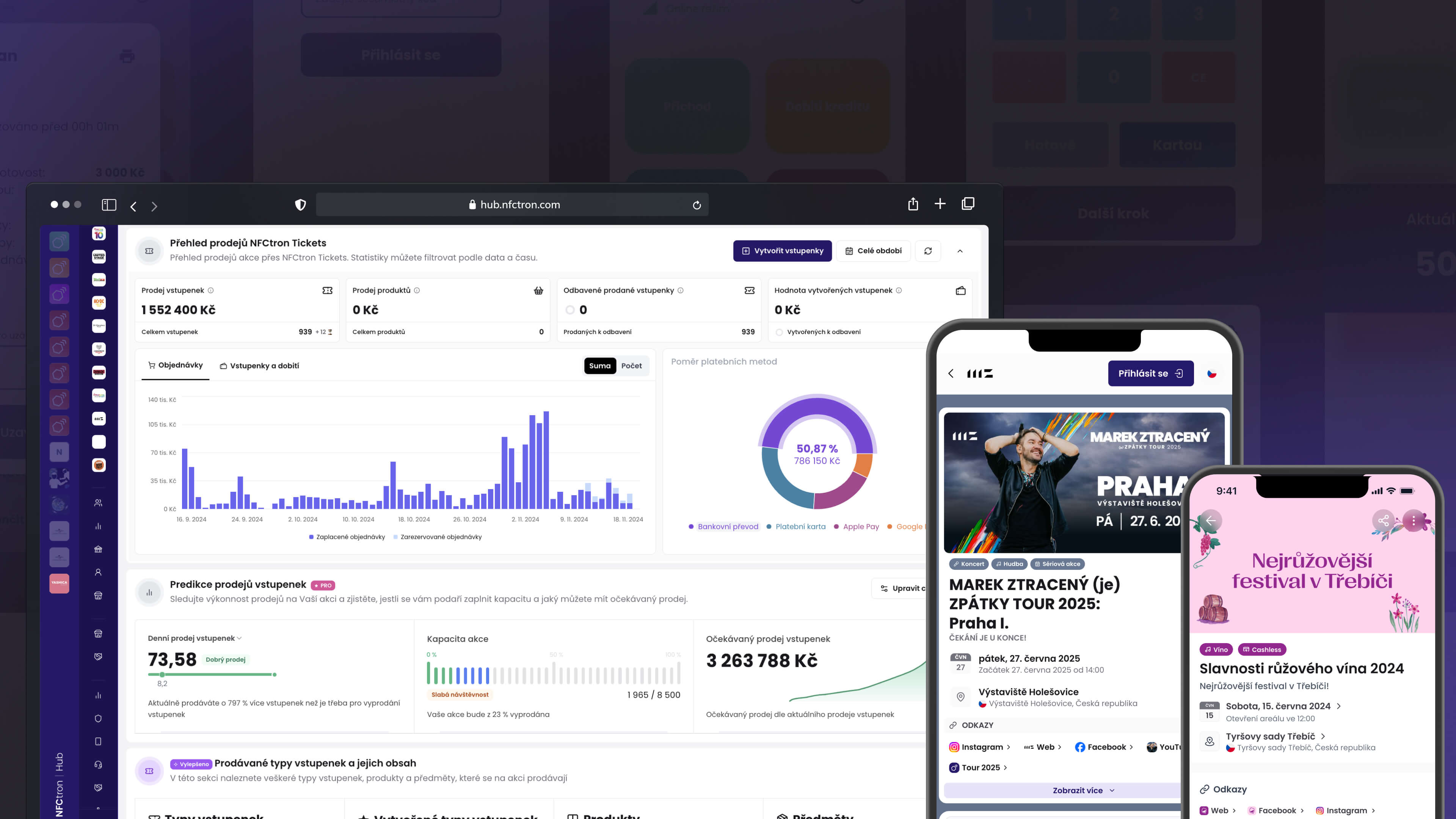Screen dimensions: 1456x819
Task: Tap Přihlásit se button on the phone
Action: [1151, 373]
